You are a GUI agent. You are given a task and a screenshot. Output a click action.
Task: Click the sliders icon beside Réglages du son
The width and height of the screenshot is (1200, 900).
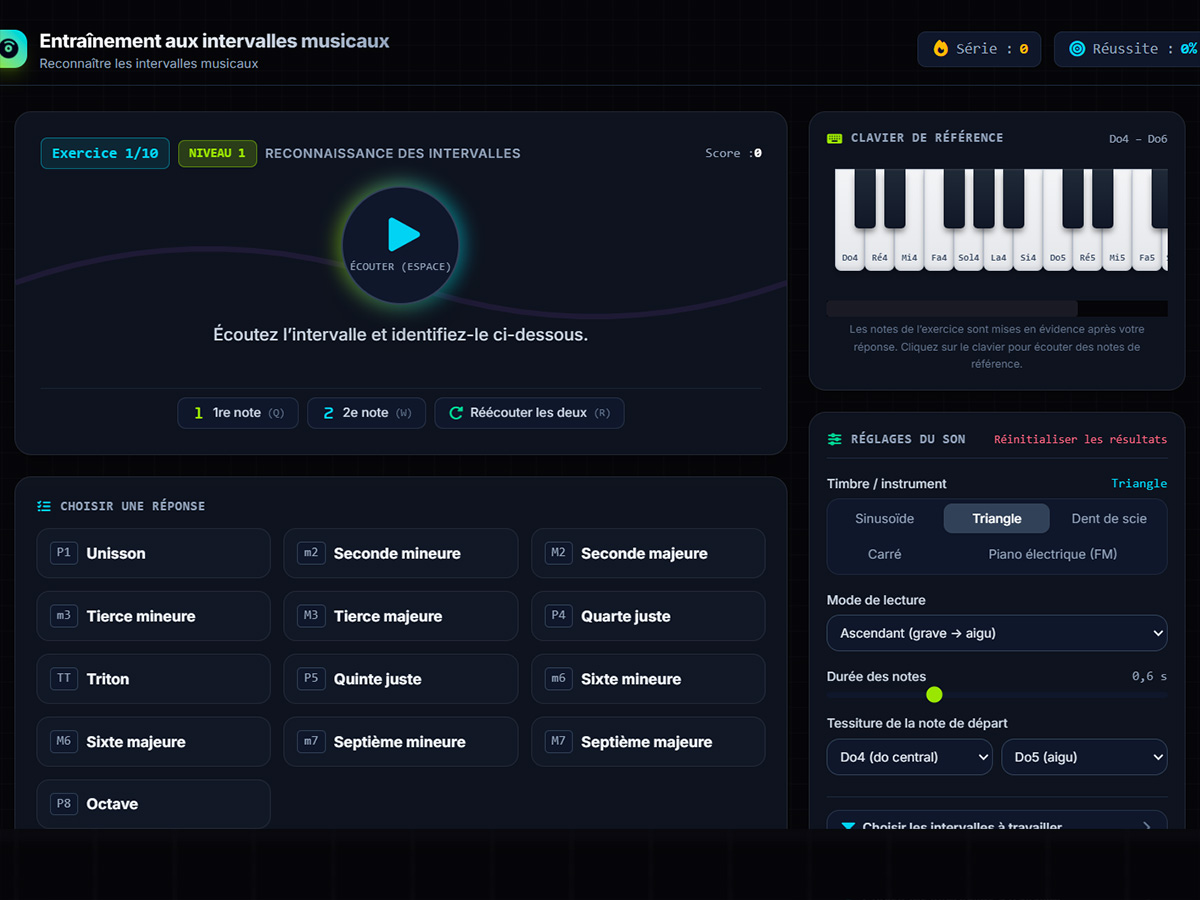(835, 439)
